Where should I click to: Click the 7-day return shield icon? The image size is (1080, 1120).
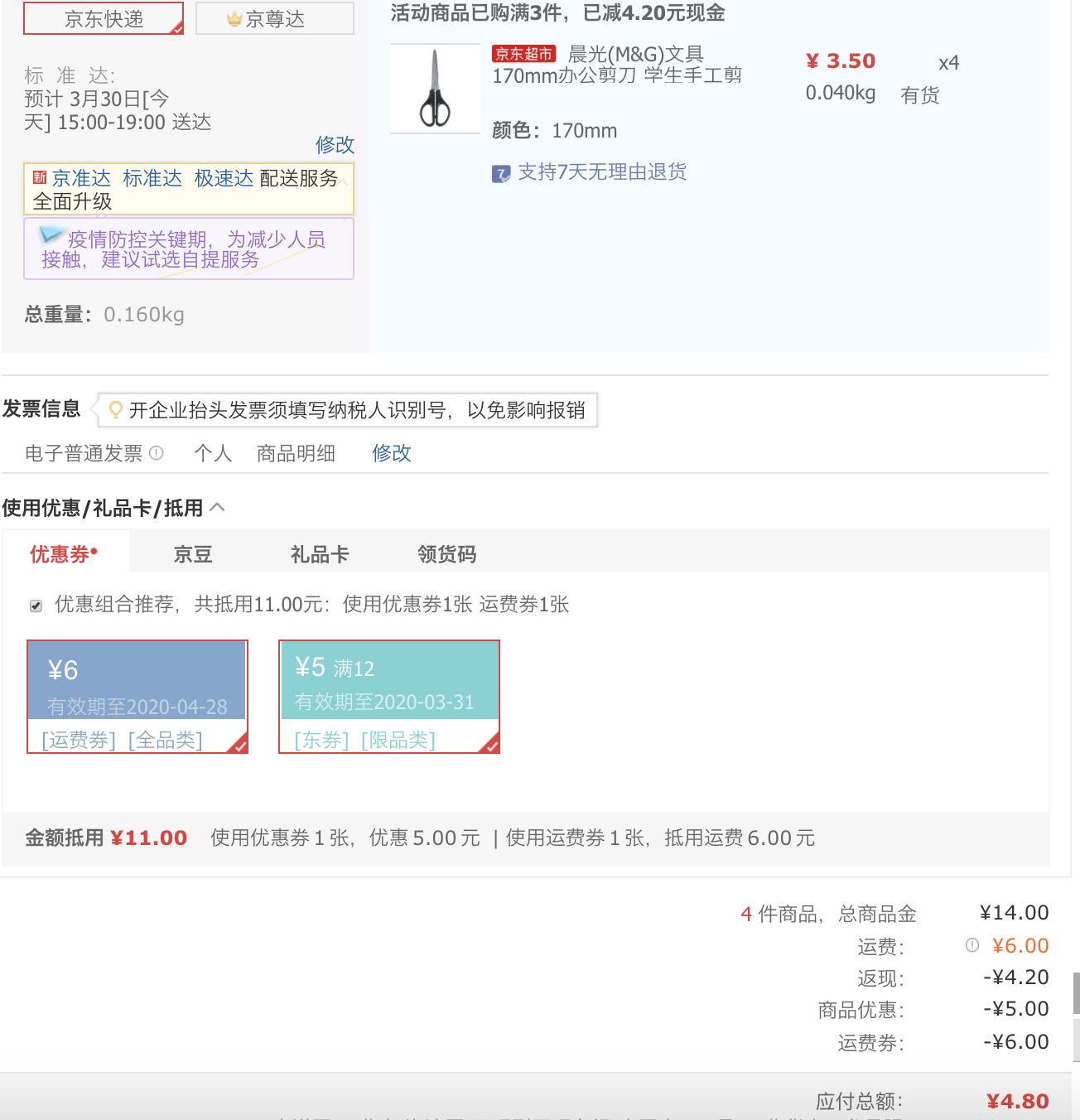pyautogui.click(x=501, y=173)
